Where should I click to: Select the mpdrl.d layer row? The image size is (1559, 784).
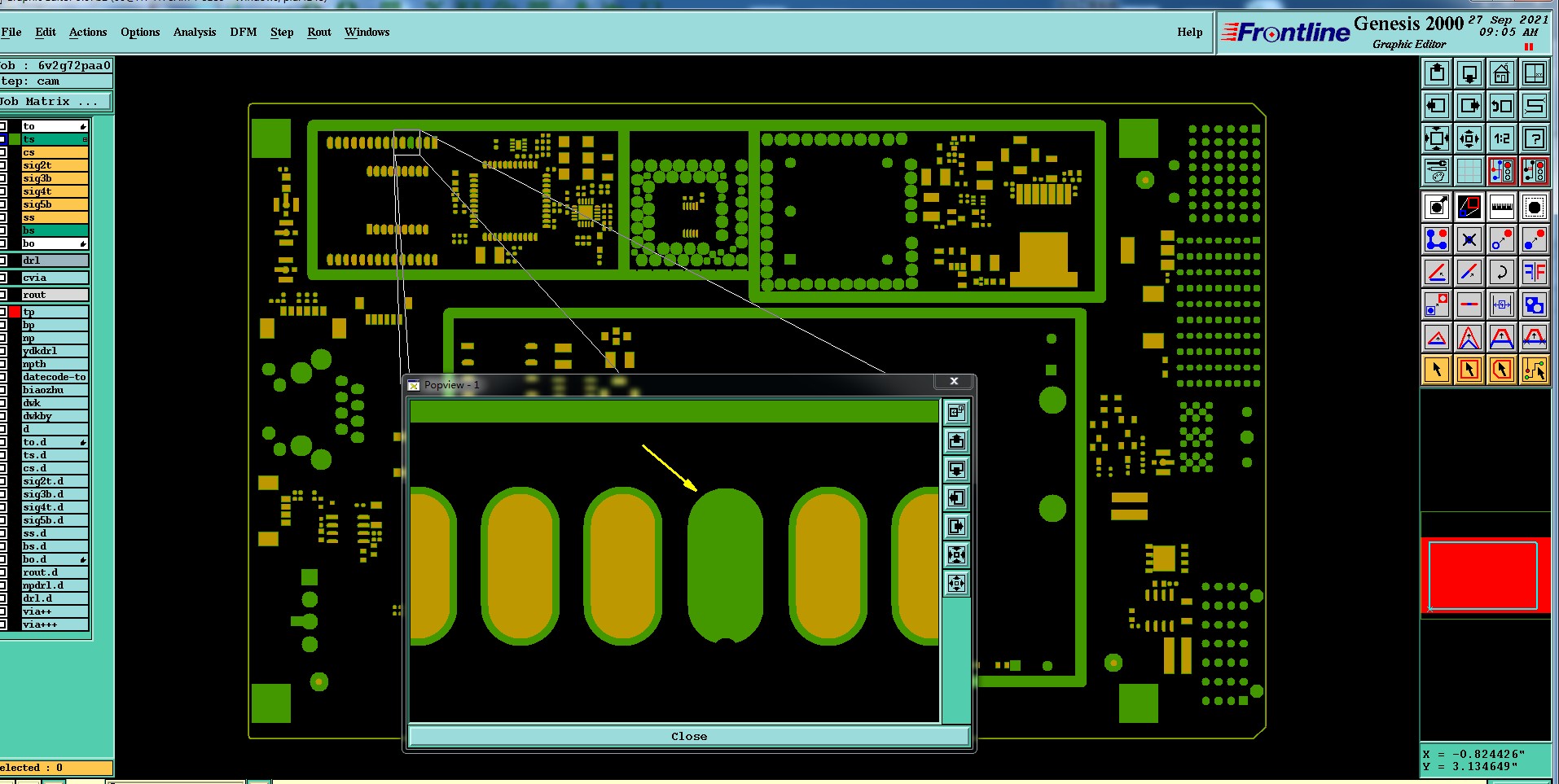(55, 585)
